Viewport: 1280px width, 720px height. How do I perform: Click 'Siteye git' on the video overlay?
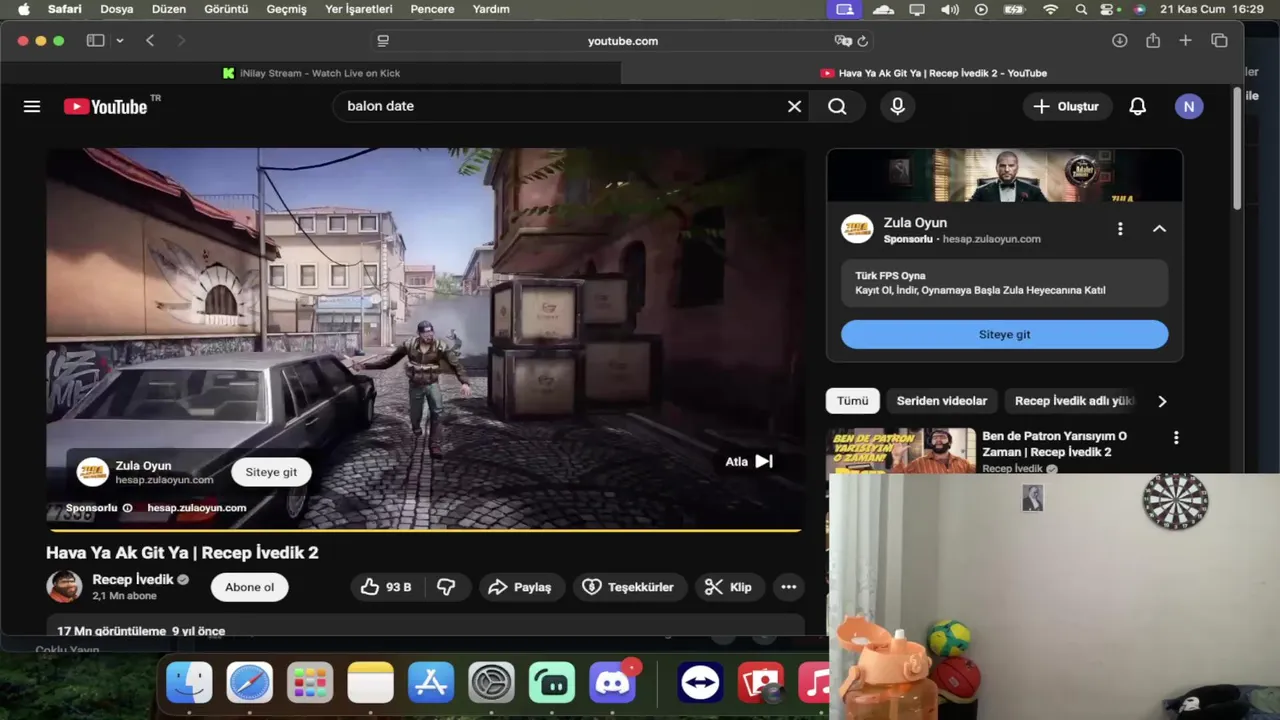(x=271, y=472)
